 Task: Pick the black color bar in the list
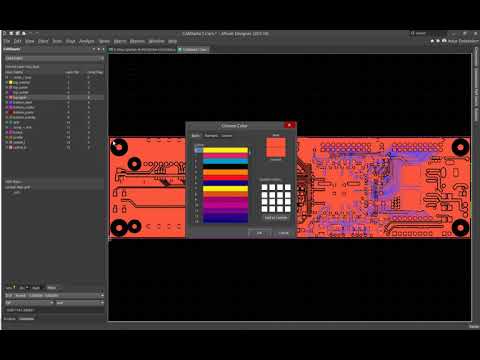(225, 166)
